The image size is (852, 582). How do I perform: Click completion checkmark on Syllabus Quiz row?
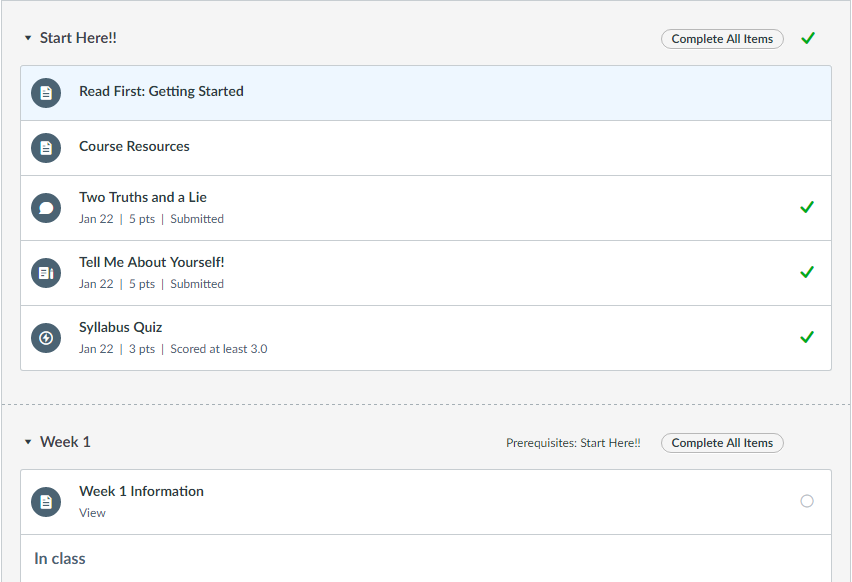[x=807, y=337]
